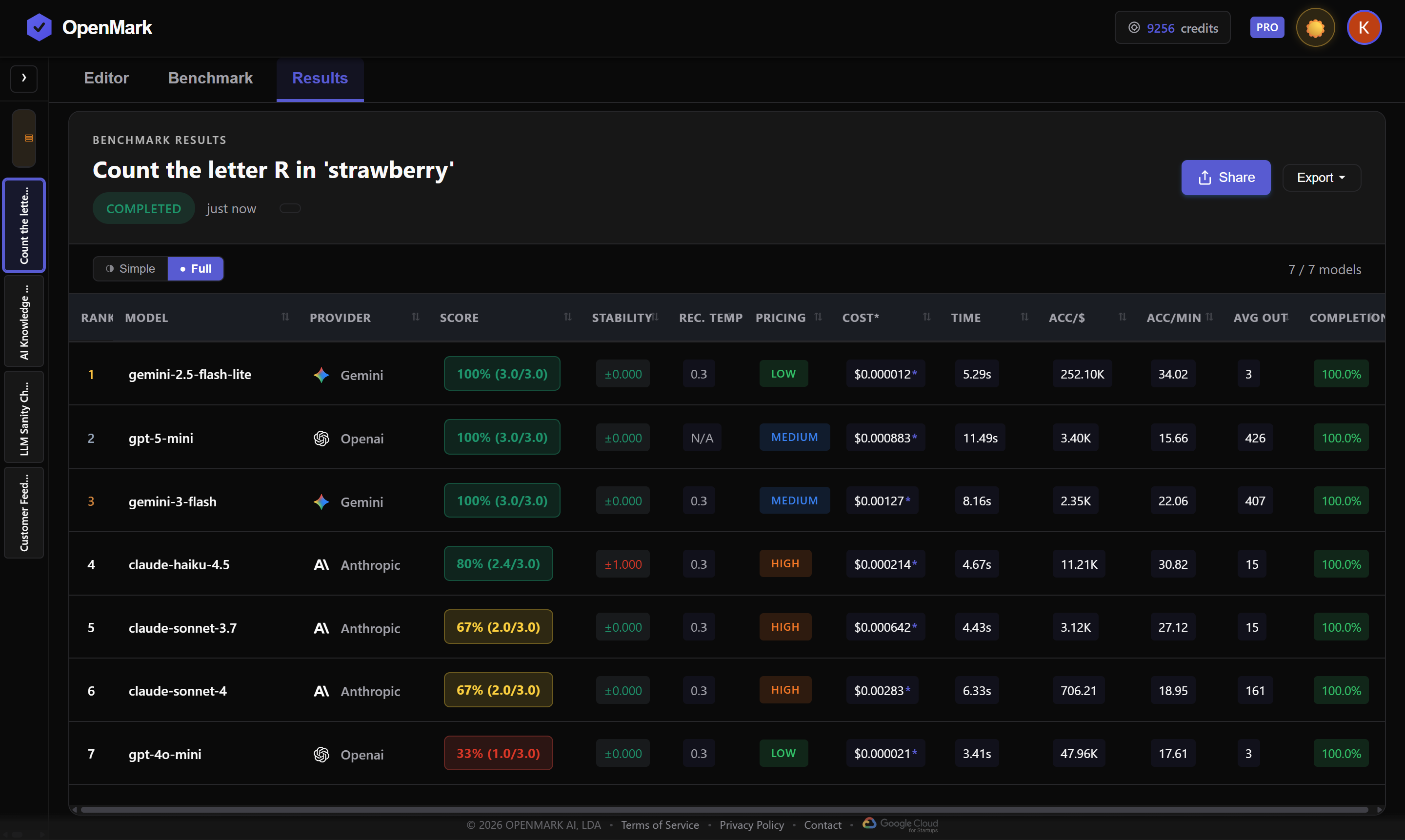Screen dimensions: 1405x840
Task: Click the Anthropic icon beside claude-haiku-4.5
Action: (x=321, y=564)
